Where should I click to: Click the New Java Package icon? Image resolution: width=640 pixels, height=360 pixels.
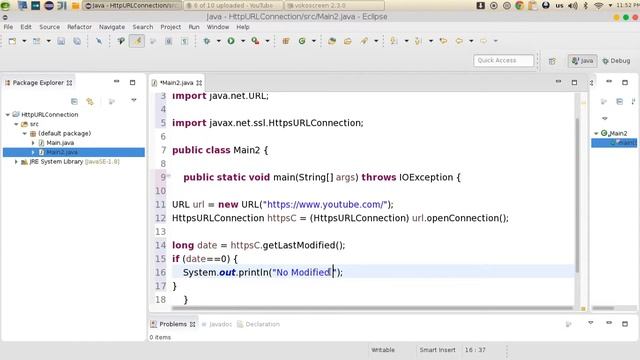coord(286,41)
